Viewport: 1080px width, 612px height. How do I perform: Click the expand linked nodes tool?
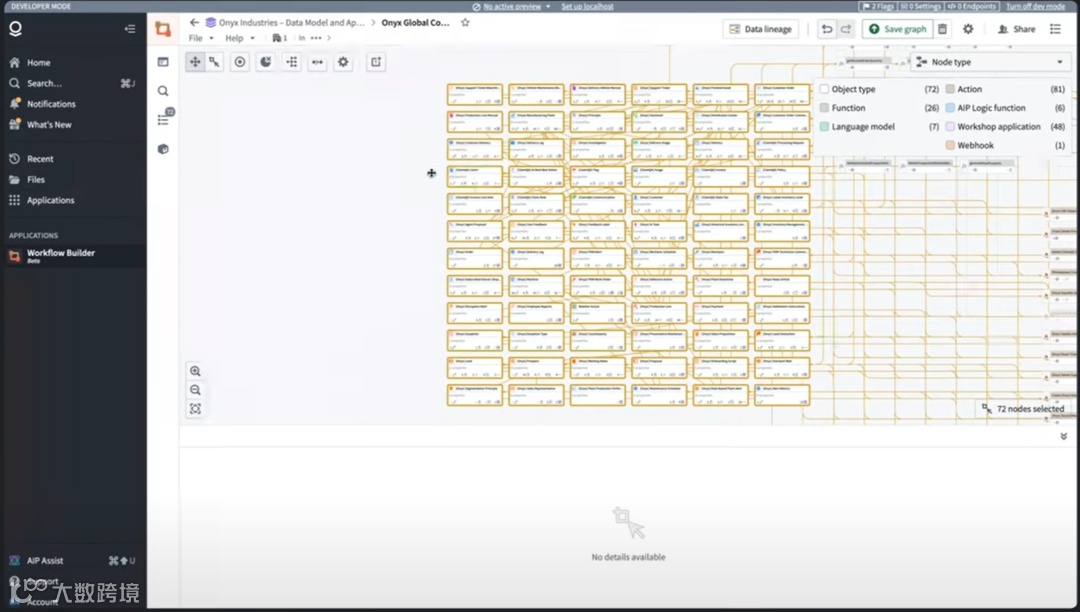(318, 62)
